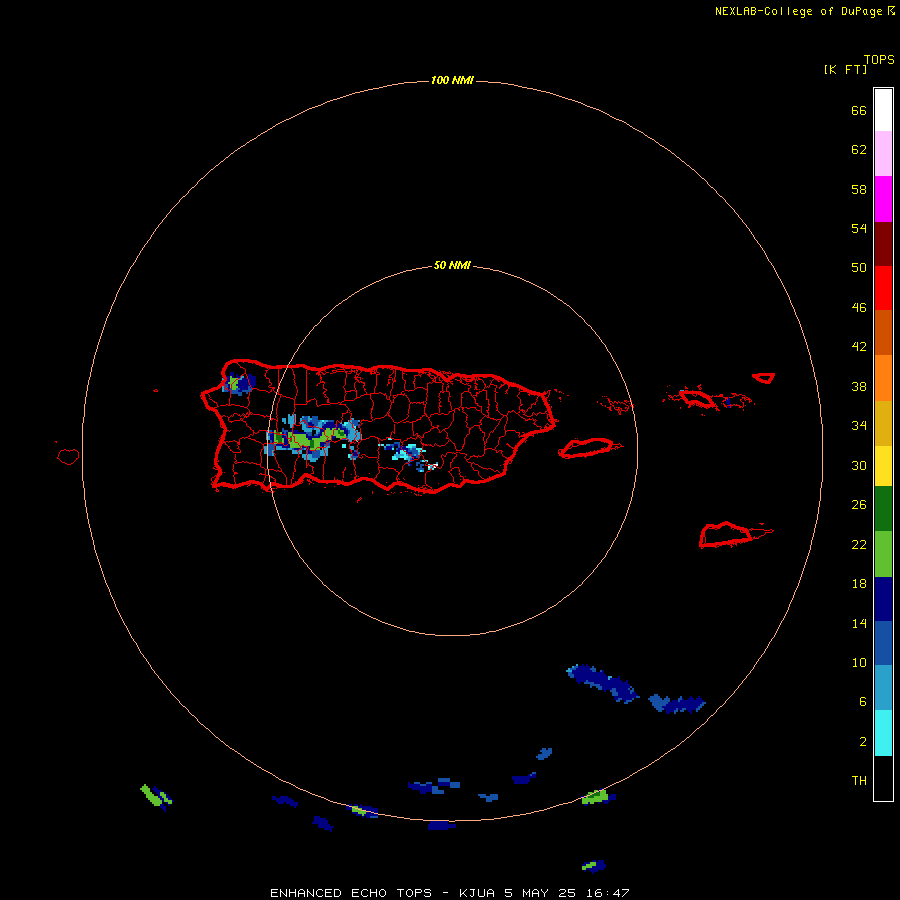900x900 pixels.
Task: Select the magenta legend swatch
Action: 883,199
